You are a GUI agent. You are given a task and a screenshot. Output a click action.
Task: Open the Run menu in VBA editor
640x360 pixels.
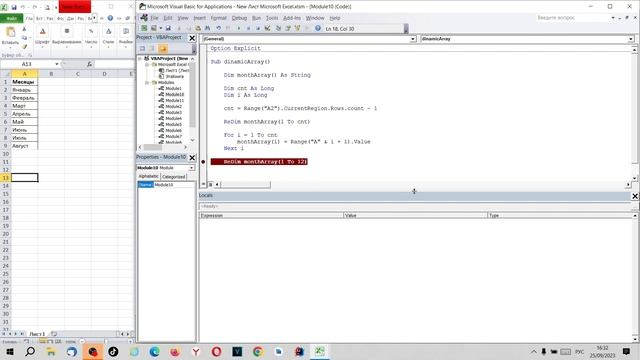pyautogui.click(x=256, y=18)
